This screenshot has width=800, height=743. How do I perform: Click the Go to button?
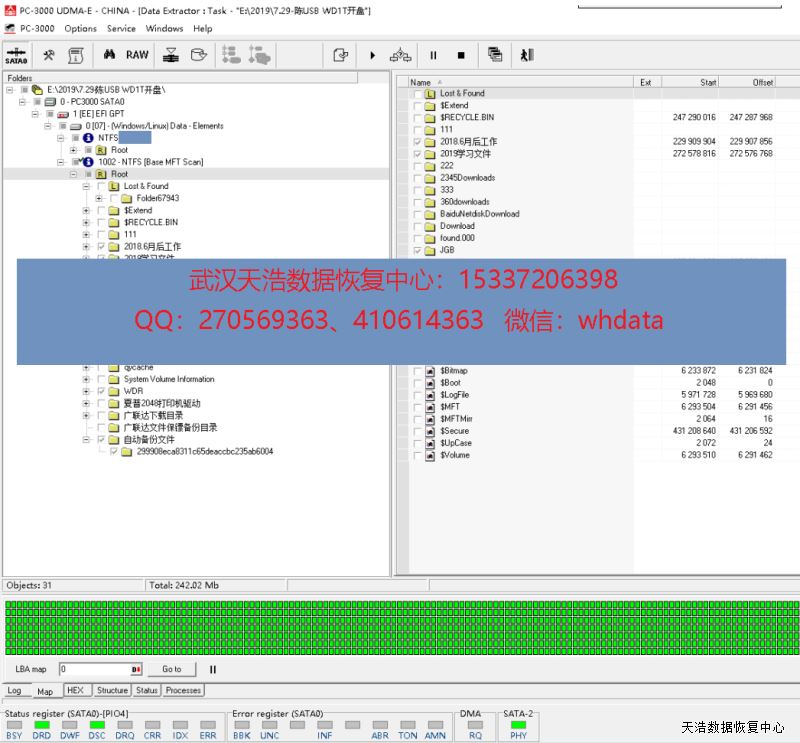point(172,669)
